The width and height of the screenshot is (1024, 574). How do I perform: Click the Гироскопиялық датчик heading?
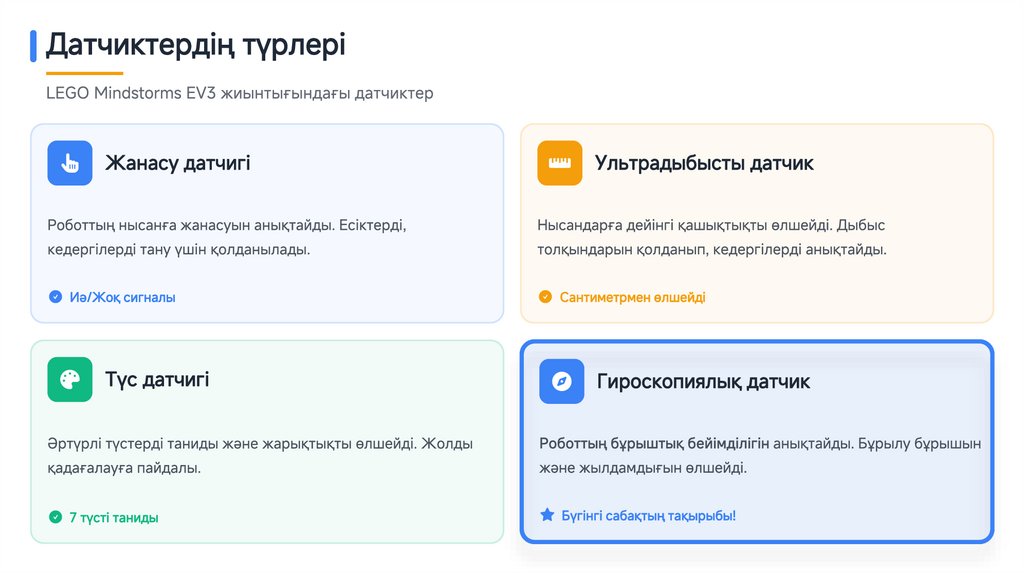click(703, 382)
